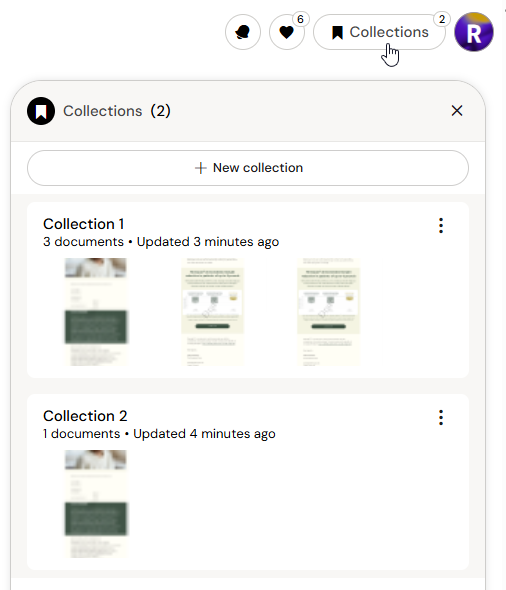Viewport: 506px width, 590px height.
Task: Open second document thumbnail in Collection 1
Action: tap(213, 312)
